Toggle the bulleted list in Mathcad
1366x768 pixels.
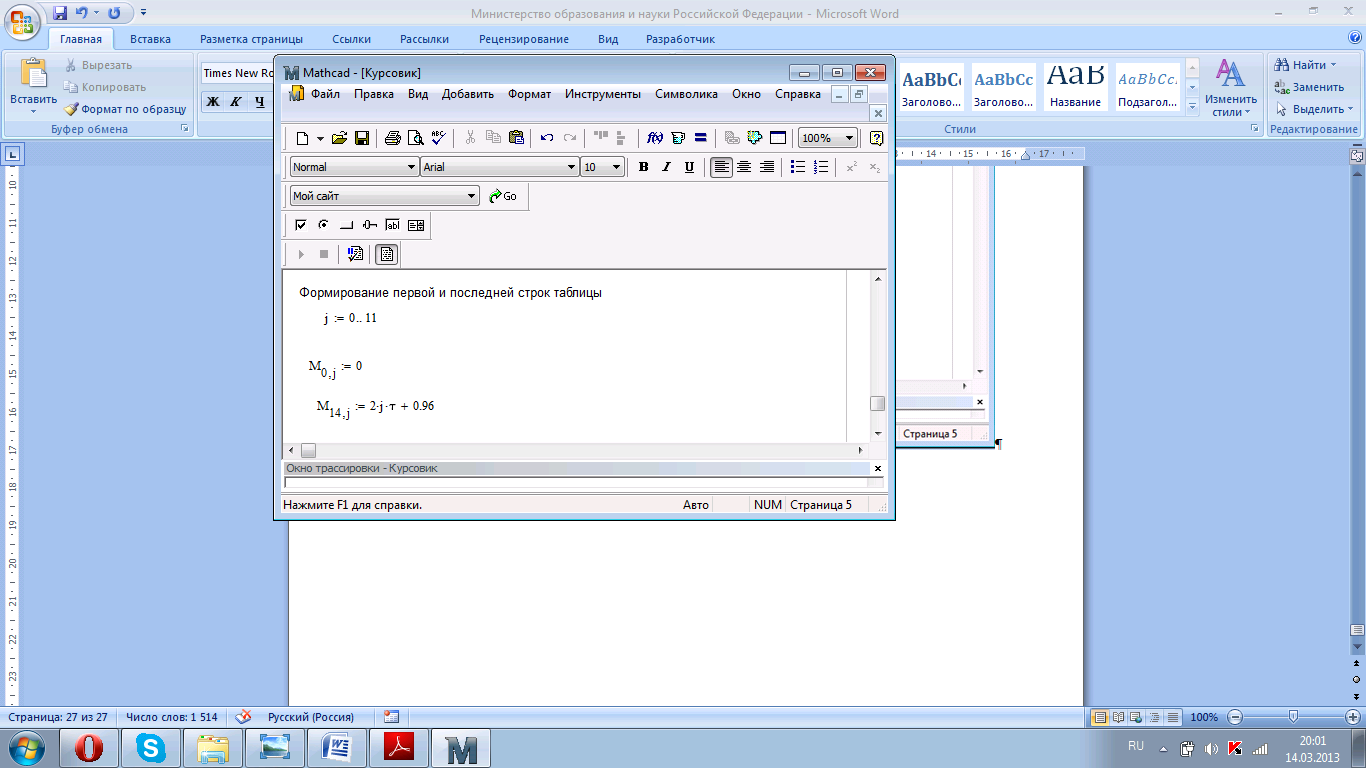[797, 167]
